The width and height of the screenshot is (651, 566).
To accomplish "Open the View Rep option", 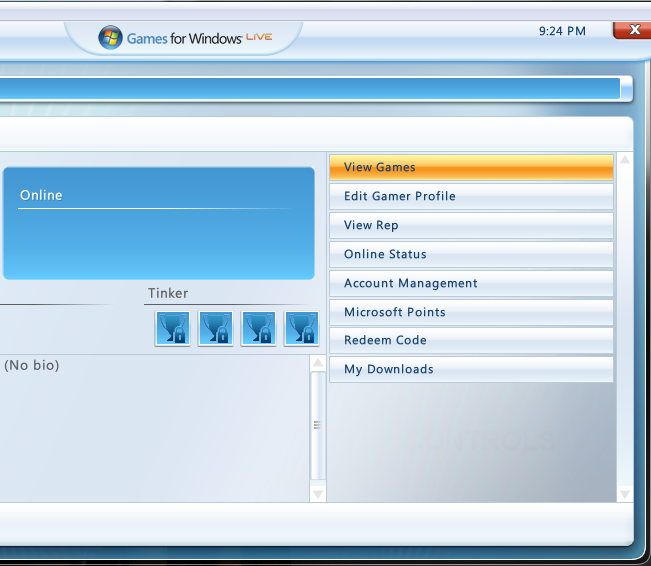I will [471, 225].
